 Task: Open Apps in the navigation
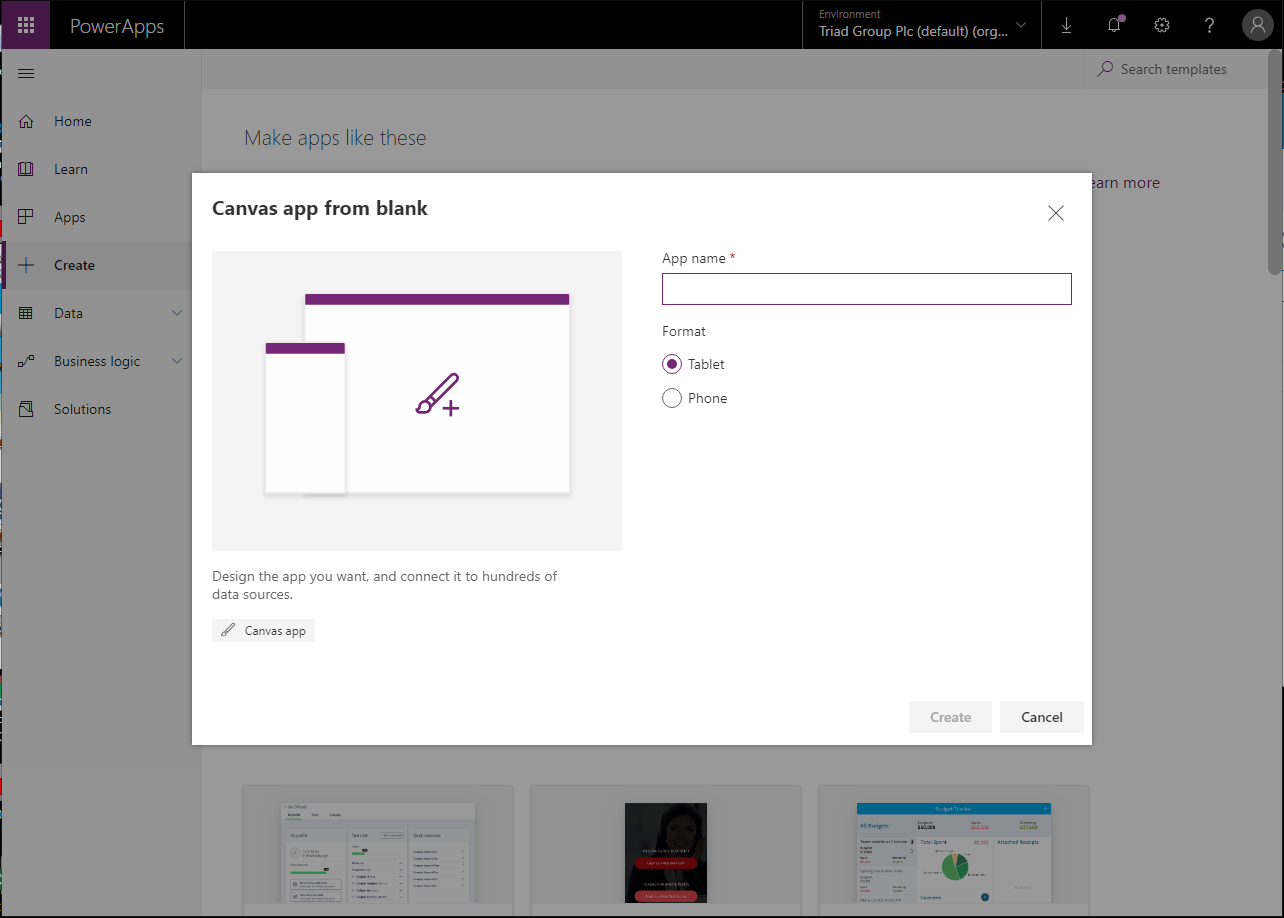(96, 217)
